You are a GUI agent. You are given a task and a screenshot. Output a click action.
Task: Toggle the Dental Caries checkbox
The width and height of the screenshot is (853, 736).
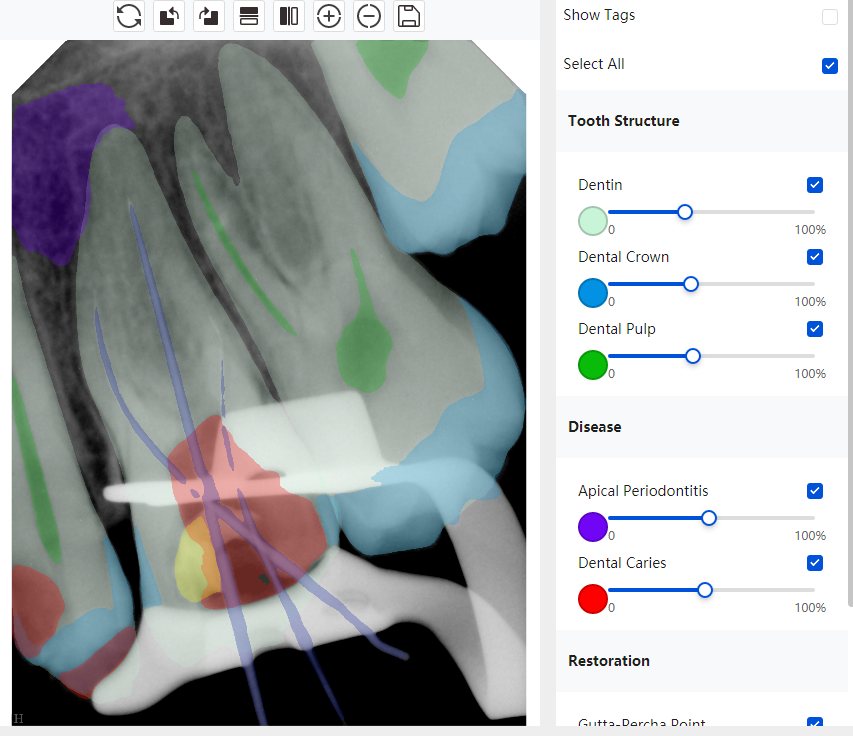pos(815,563)
